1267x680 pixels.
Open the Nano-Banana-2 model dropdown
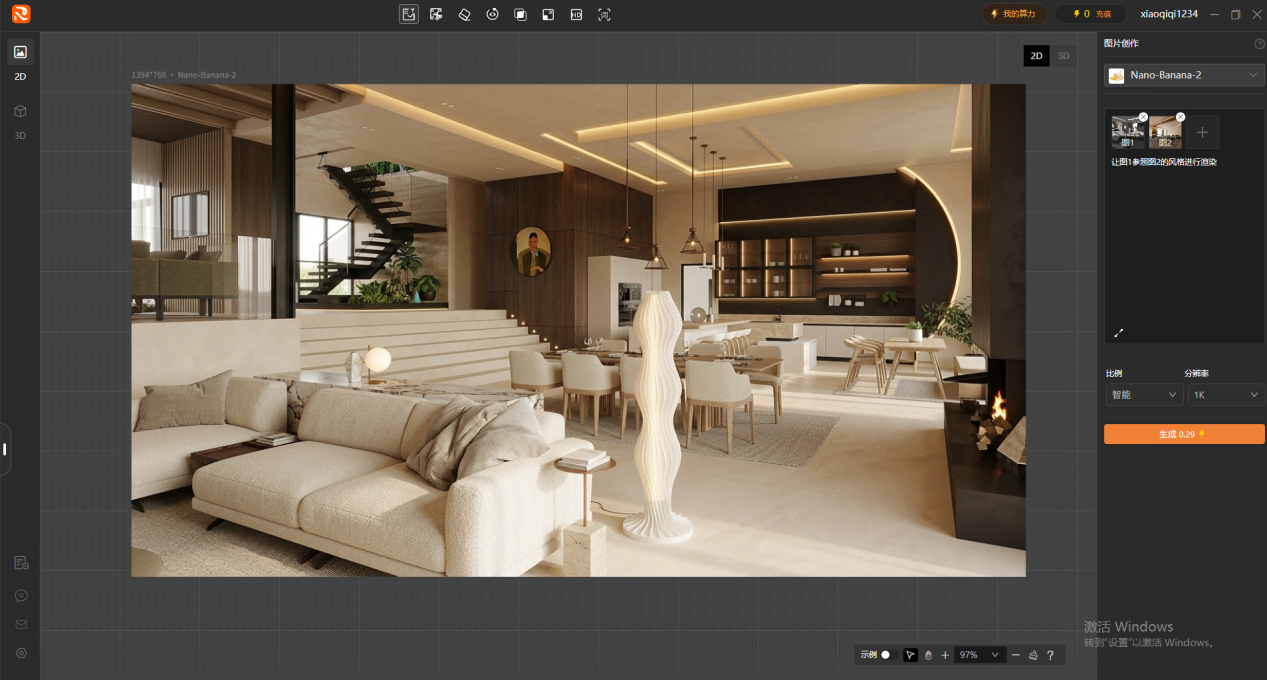tap(1184, 75)
